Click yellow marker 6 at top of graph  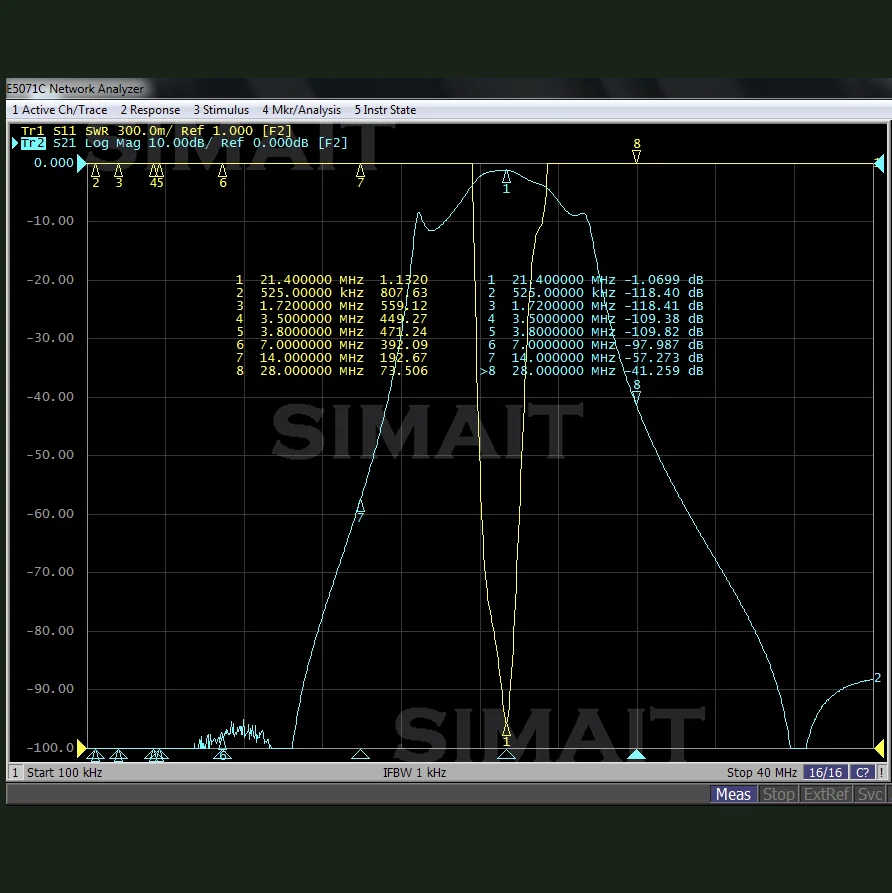click(x=223, y=171)
